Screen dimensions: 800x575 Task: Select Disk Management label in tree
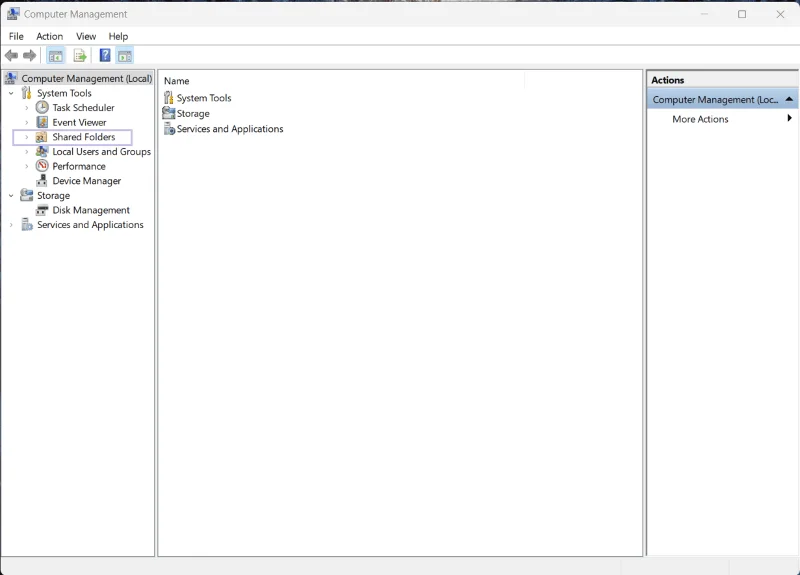[x=91, y=210]
